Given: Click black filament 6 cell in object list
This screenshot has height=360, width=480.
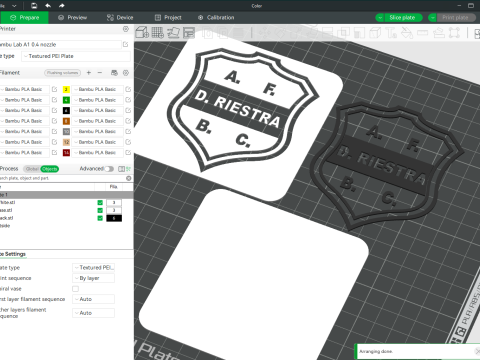Looking at the screenshot, I should [114, 218].
